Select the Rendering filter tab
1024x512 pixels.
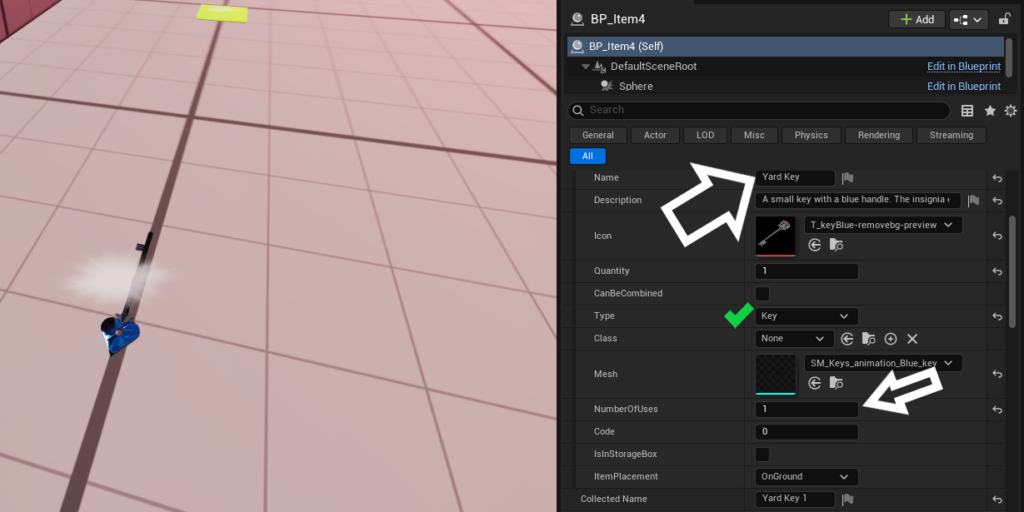(x=879, y=135)
